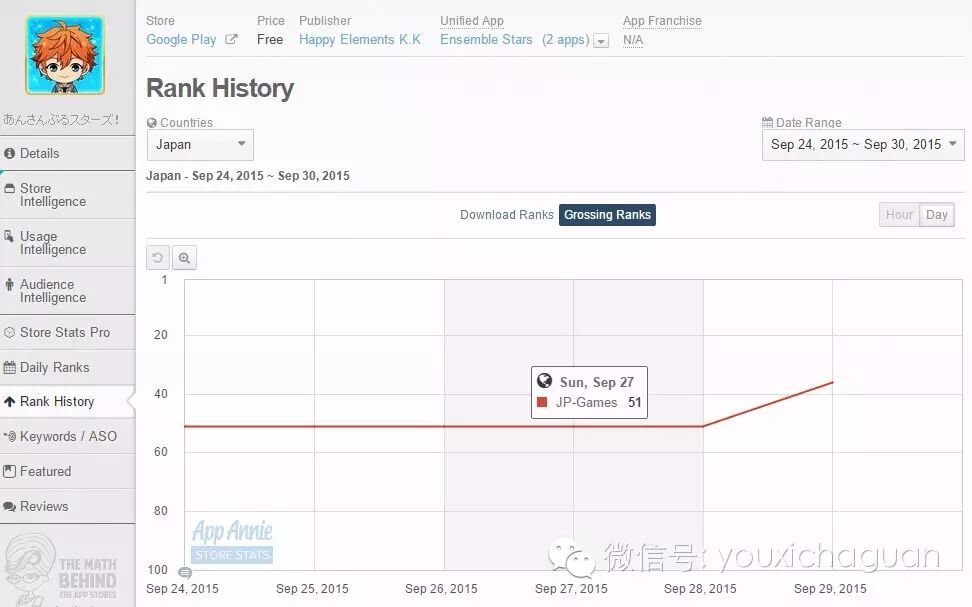Open the Details sidebar item

[68, 153]
